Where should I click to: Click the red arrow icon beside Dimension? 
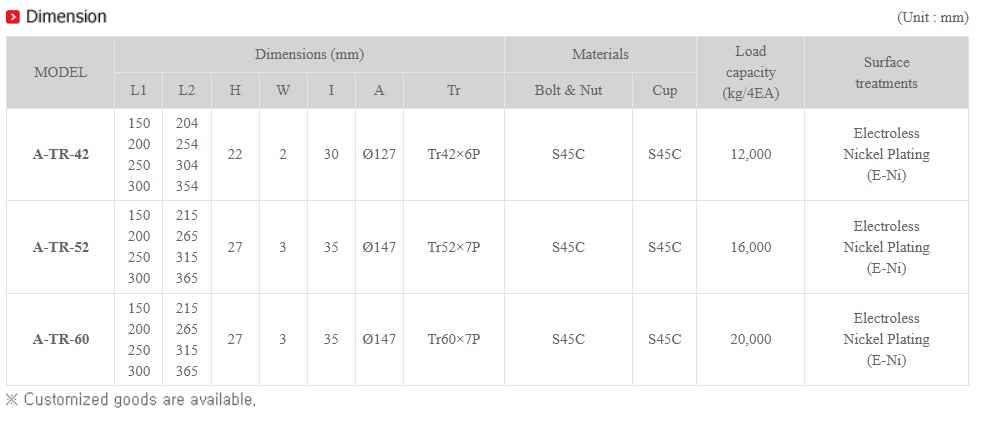(x=13, y=17)
